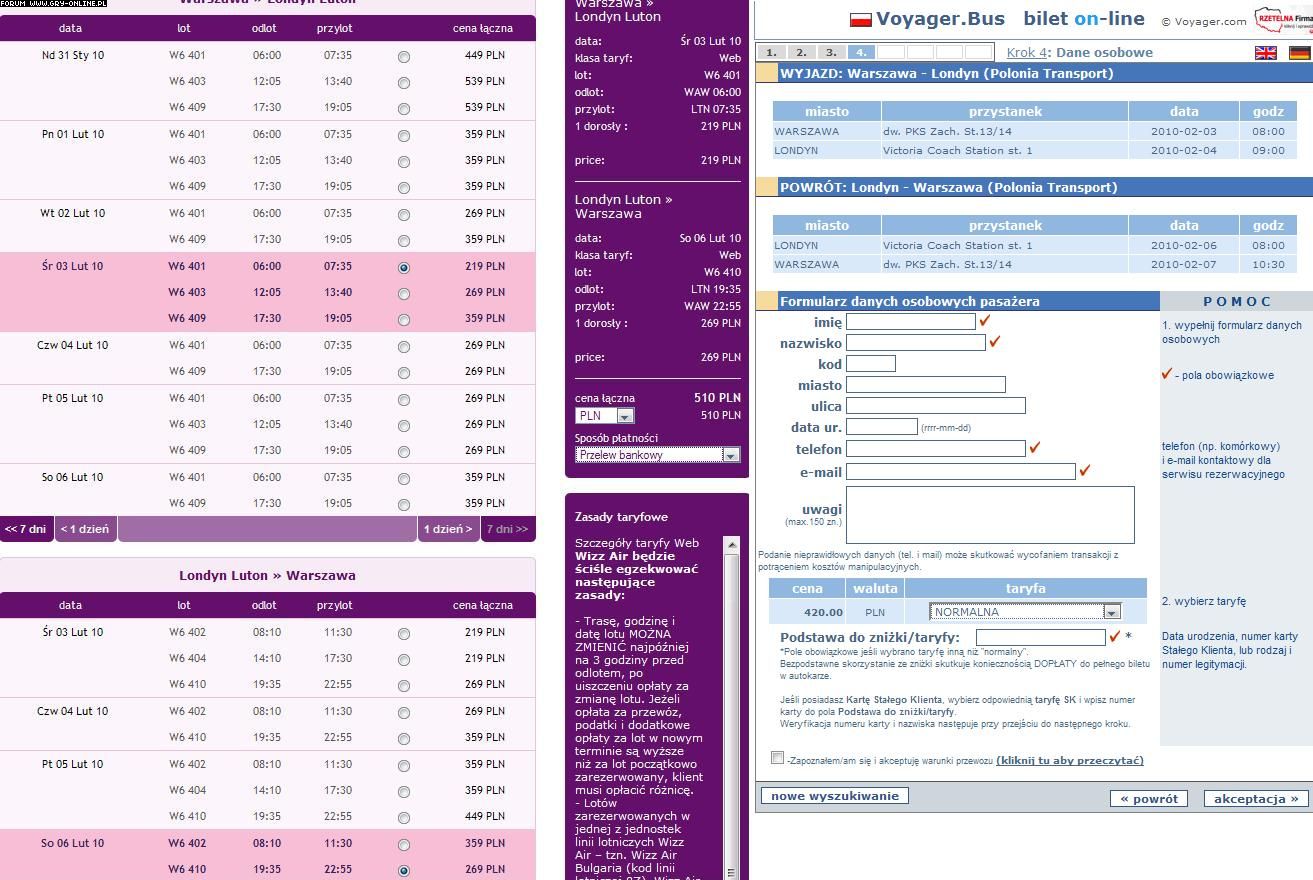Screen dimensions: 1313x880
Task: Go to booking step 3
Action: click(x=831, y=52)
